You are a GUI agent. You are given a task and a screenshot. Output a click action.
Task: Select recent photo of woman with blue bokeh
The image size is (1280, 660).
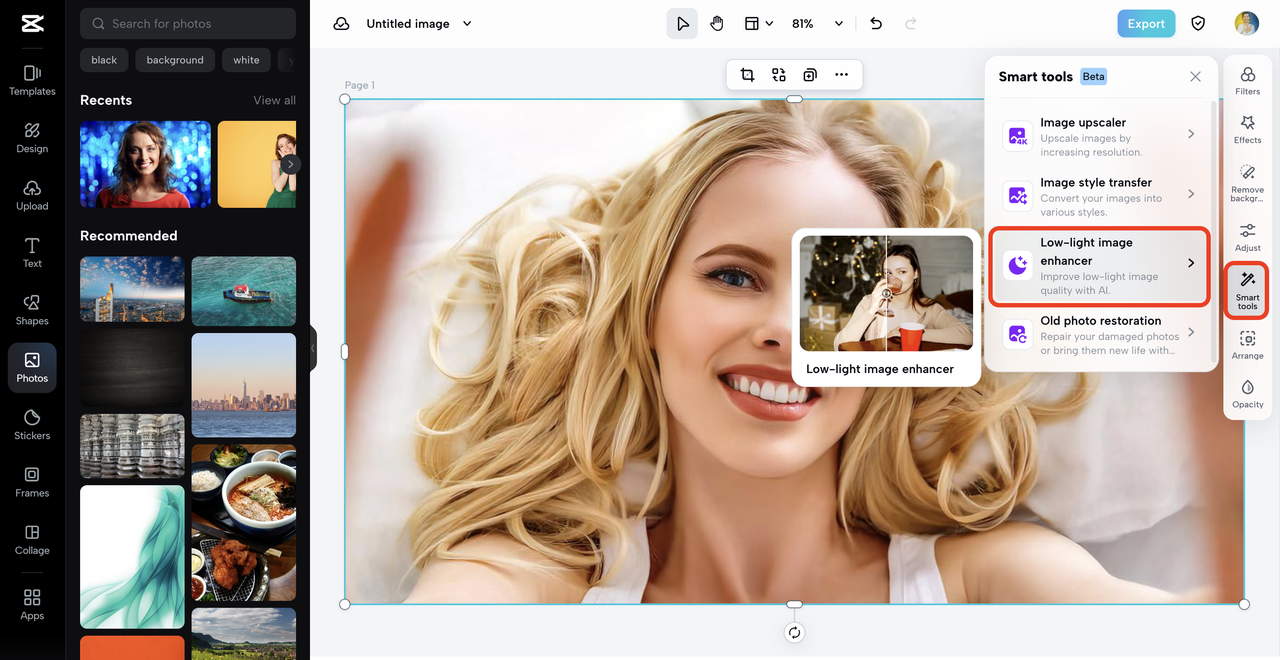pos(145,164)
